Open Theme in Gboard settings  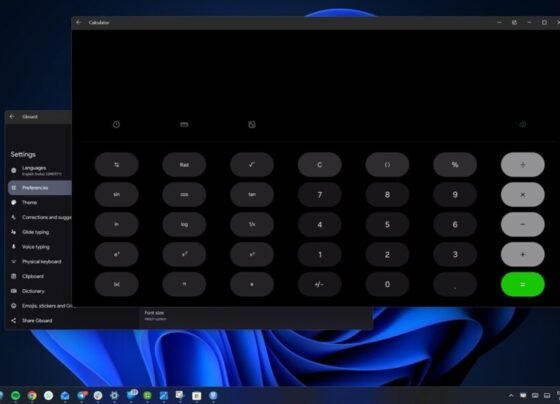pyautogui.click(x=40, y=203)
